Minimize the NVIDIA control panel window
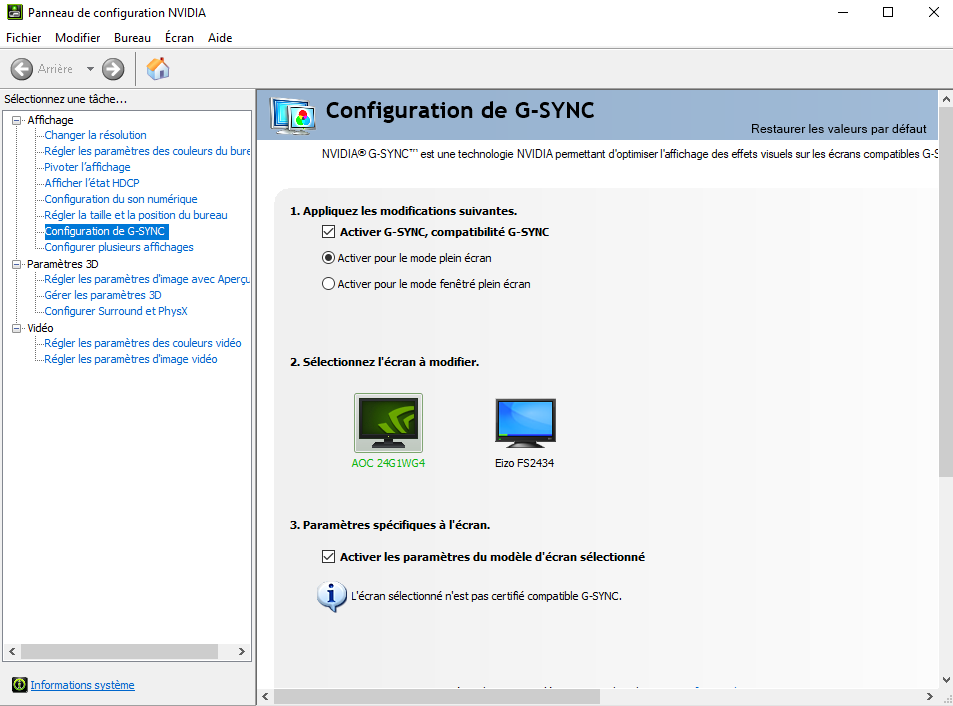 click(842, 12)
